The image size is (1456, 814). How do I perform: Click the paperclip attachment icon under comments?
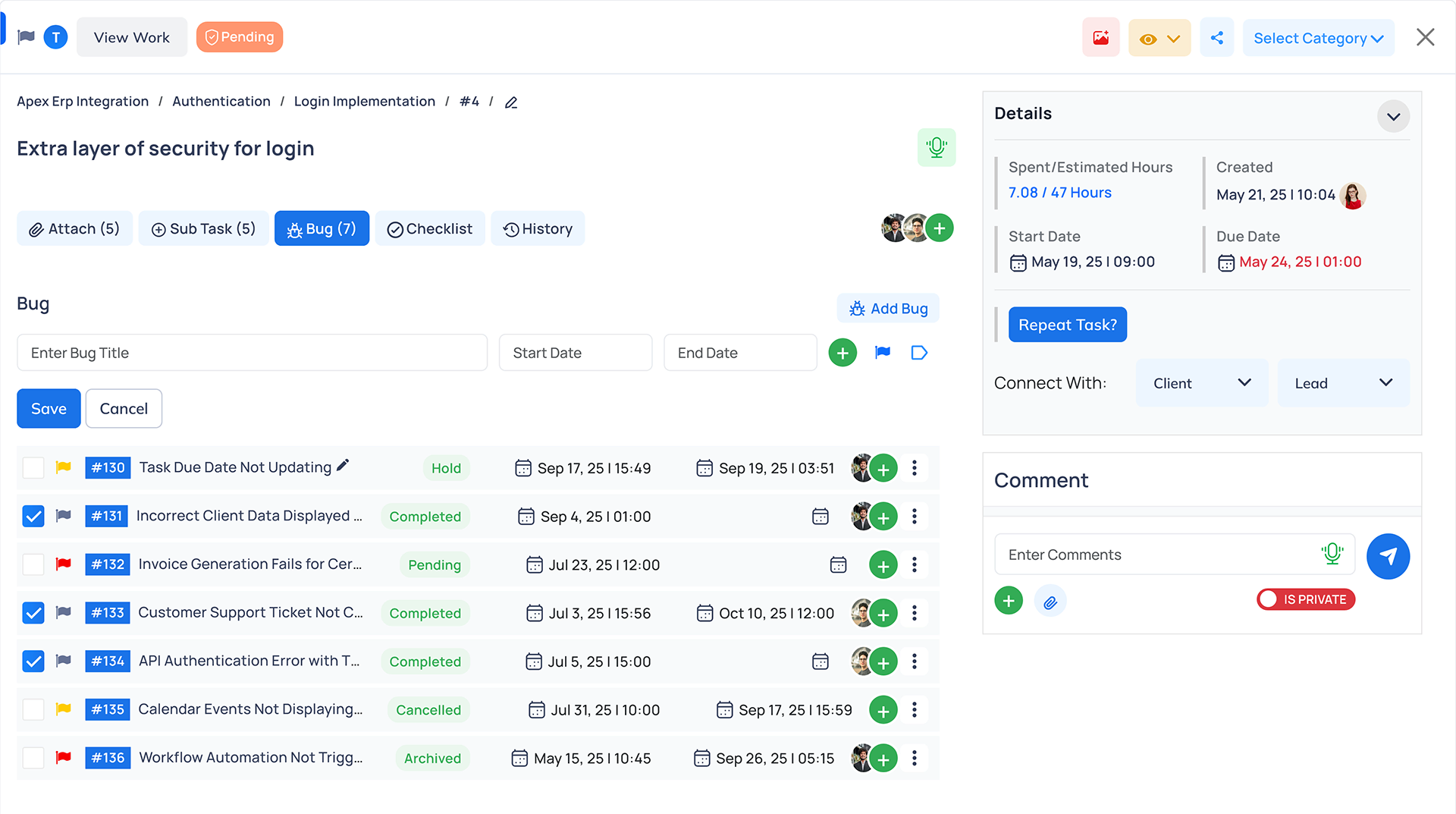pos(1050,602)
